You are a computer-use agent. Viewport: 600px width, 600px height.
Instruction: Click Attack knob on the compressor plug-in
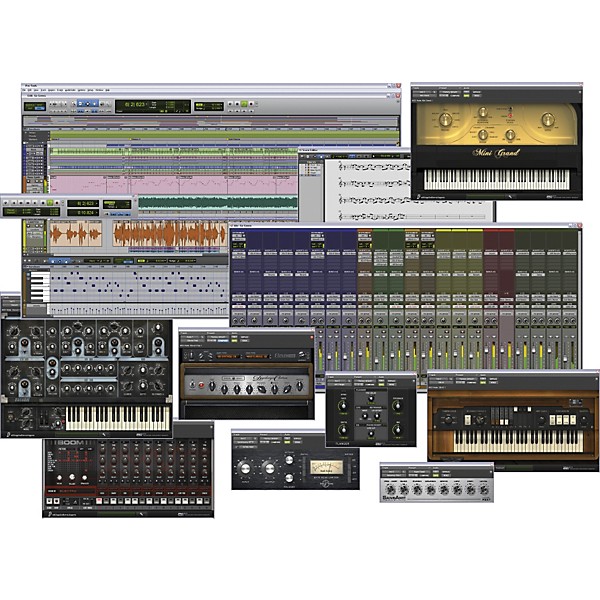coord(290,459)
